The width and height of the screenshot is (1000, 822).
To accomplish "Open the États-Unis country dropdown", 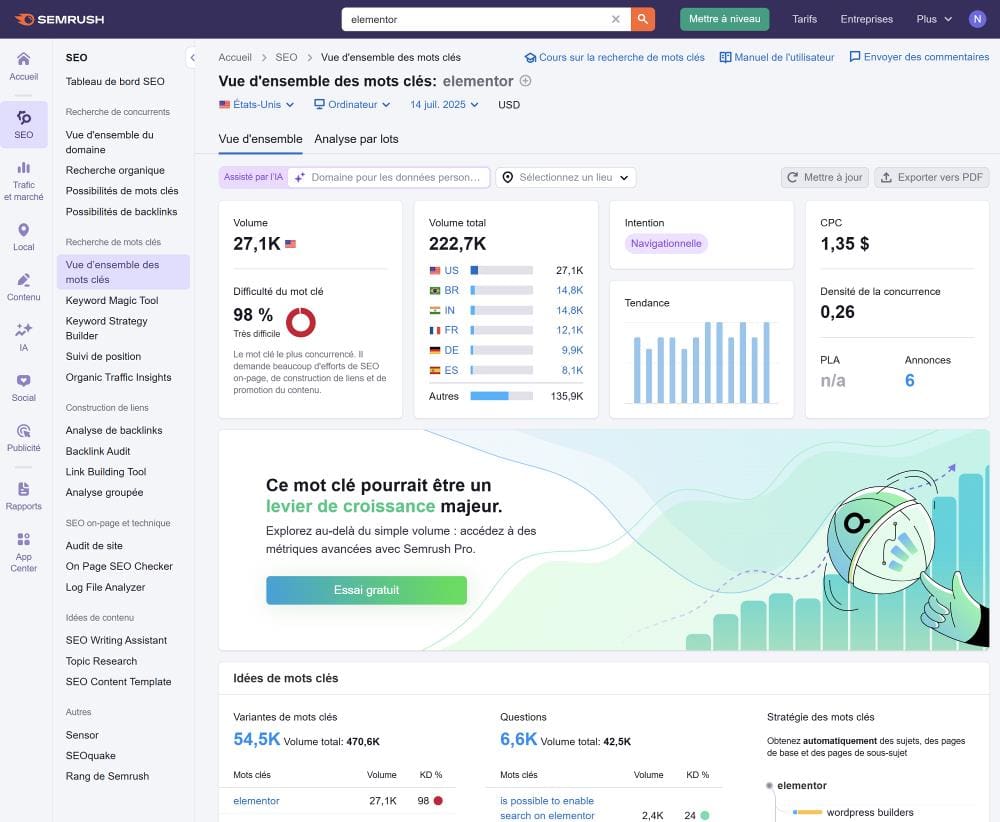I will point(256,105).
